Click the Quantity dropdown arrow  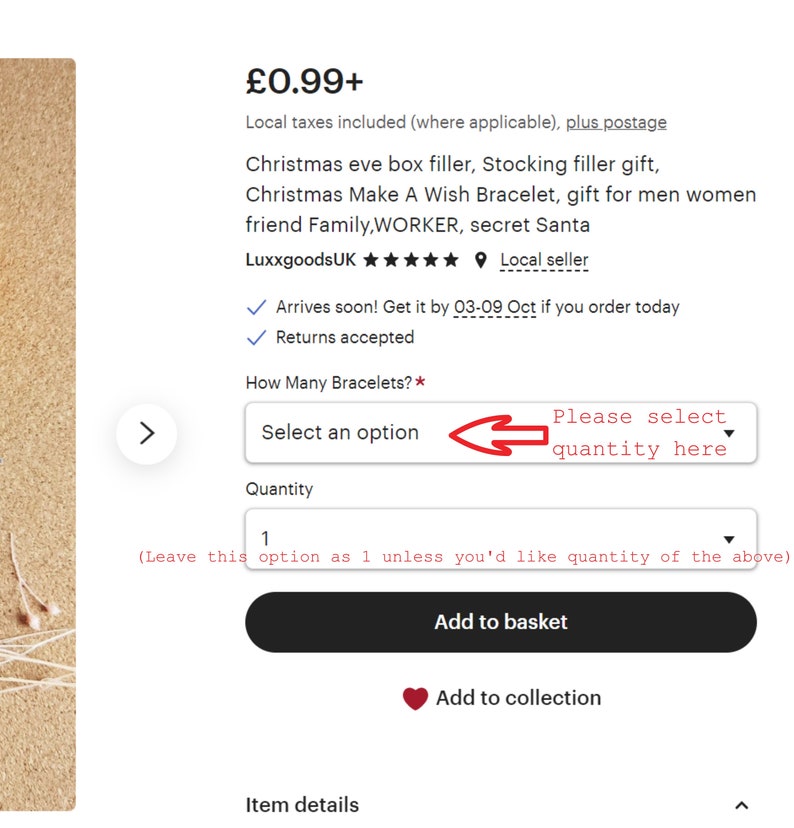pos(729,540)
